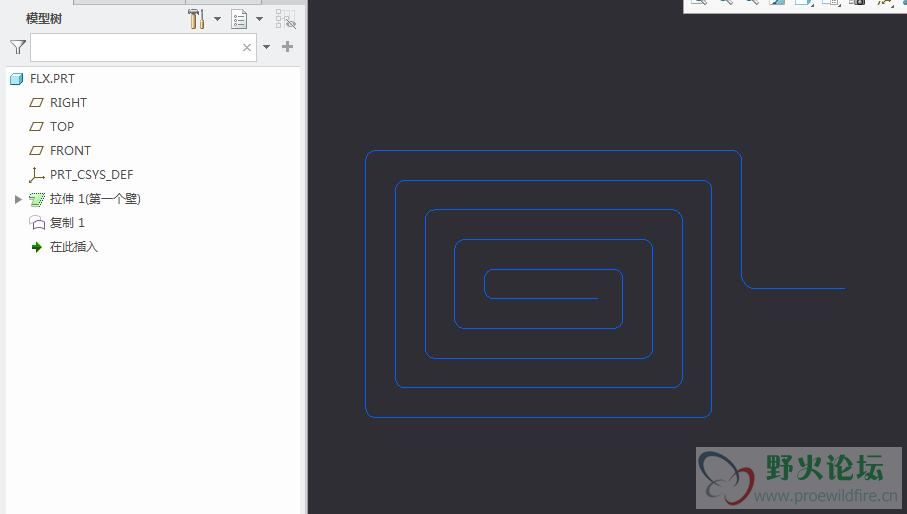Click the green extrude wall feature icon
907x514 pixels.
[37, 199]
